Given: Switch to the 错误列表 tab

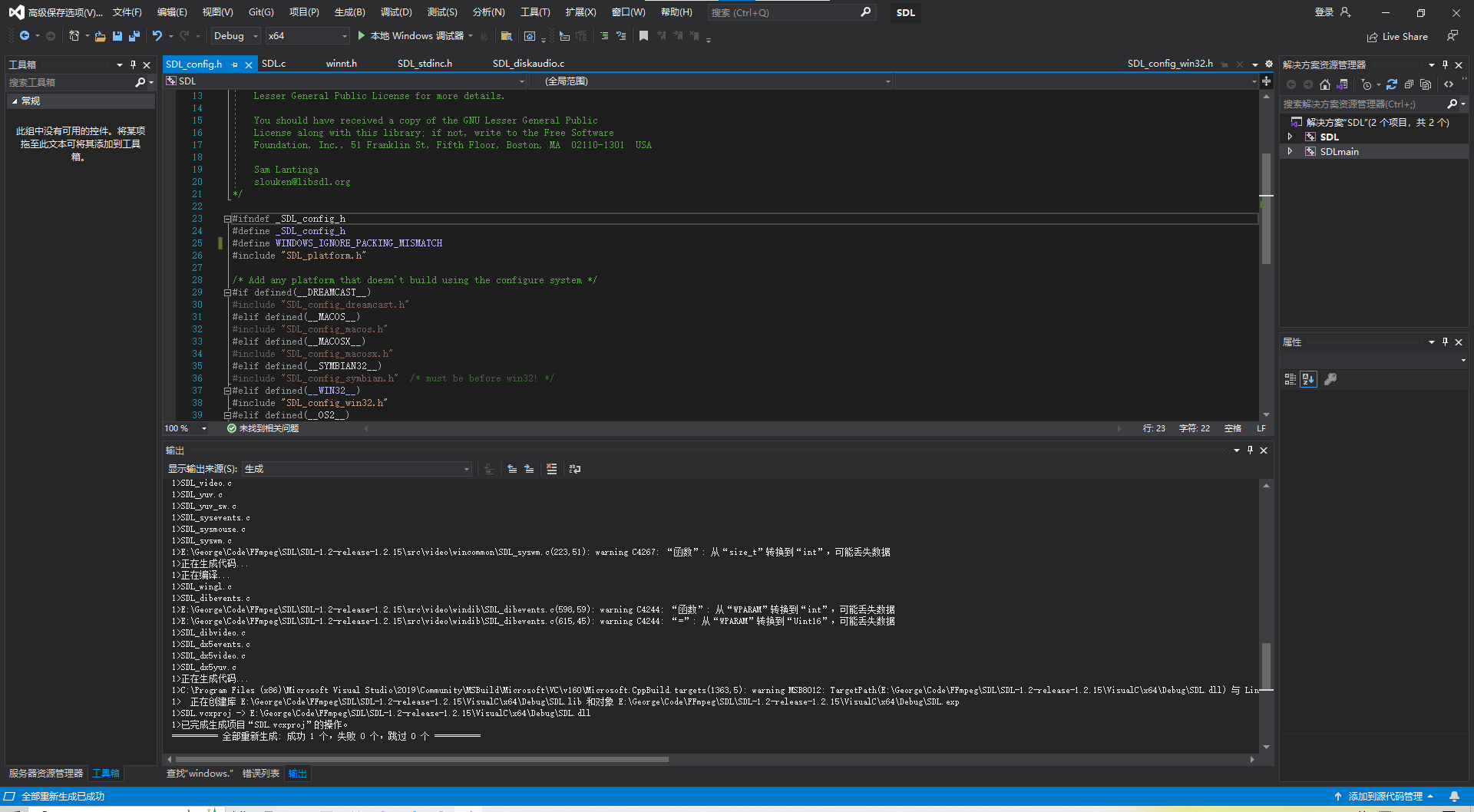Looking at the screenshot, I should [x=261, y=774].
